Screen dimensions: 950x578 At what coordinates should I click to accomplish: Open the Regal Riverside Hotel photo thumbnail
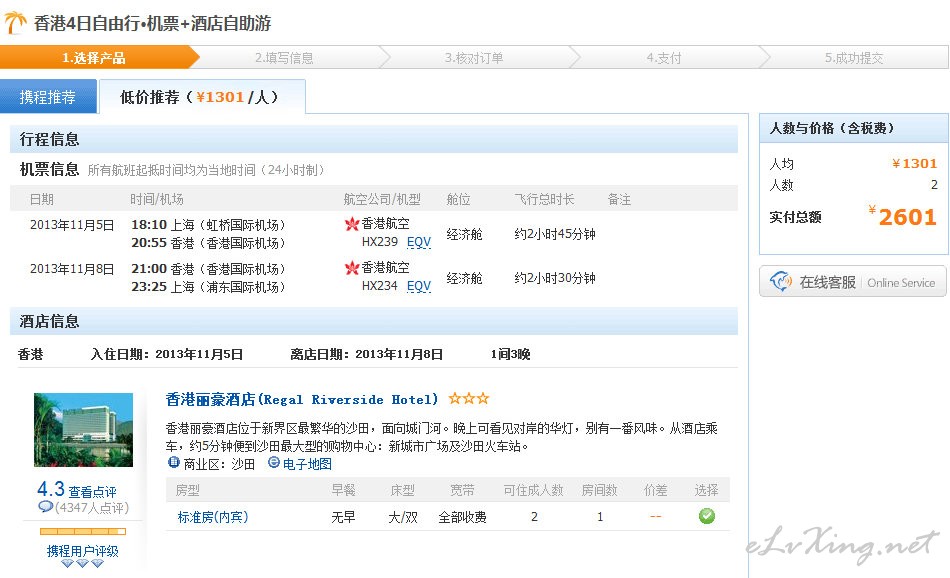[83, 430]
